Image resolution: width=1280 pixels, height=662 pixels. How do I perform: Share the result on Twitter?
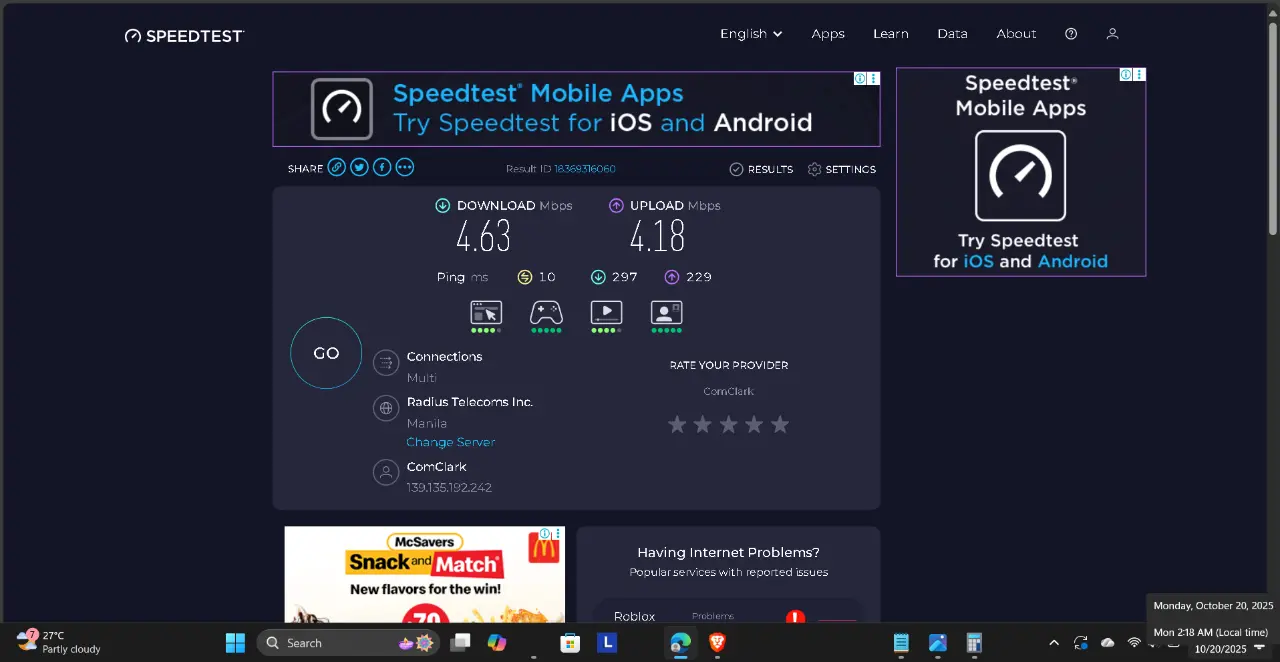[359, 168]
